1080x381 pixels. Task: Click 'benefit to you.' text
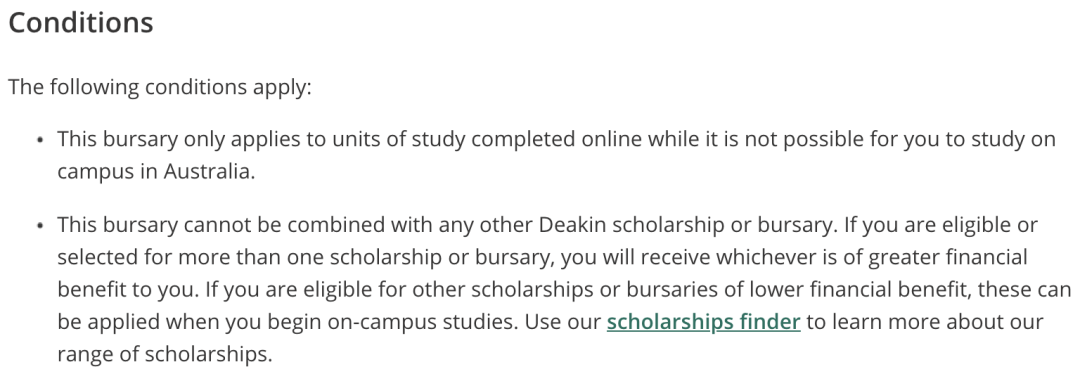128,289
